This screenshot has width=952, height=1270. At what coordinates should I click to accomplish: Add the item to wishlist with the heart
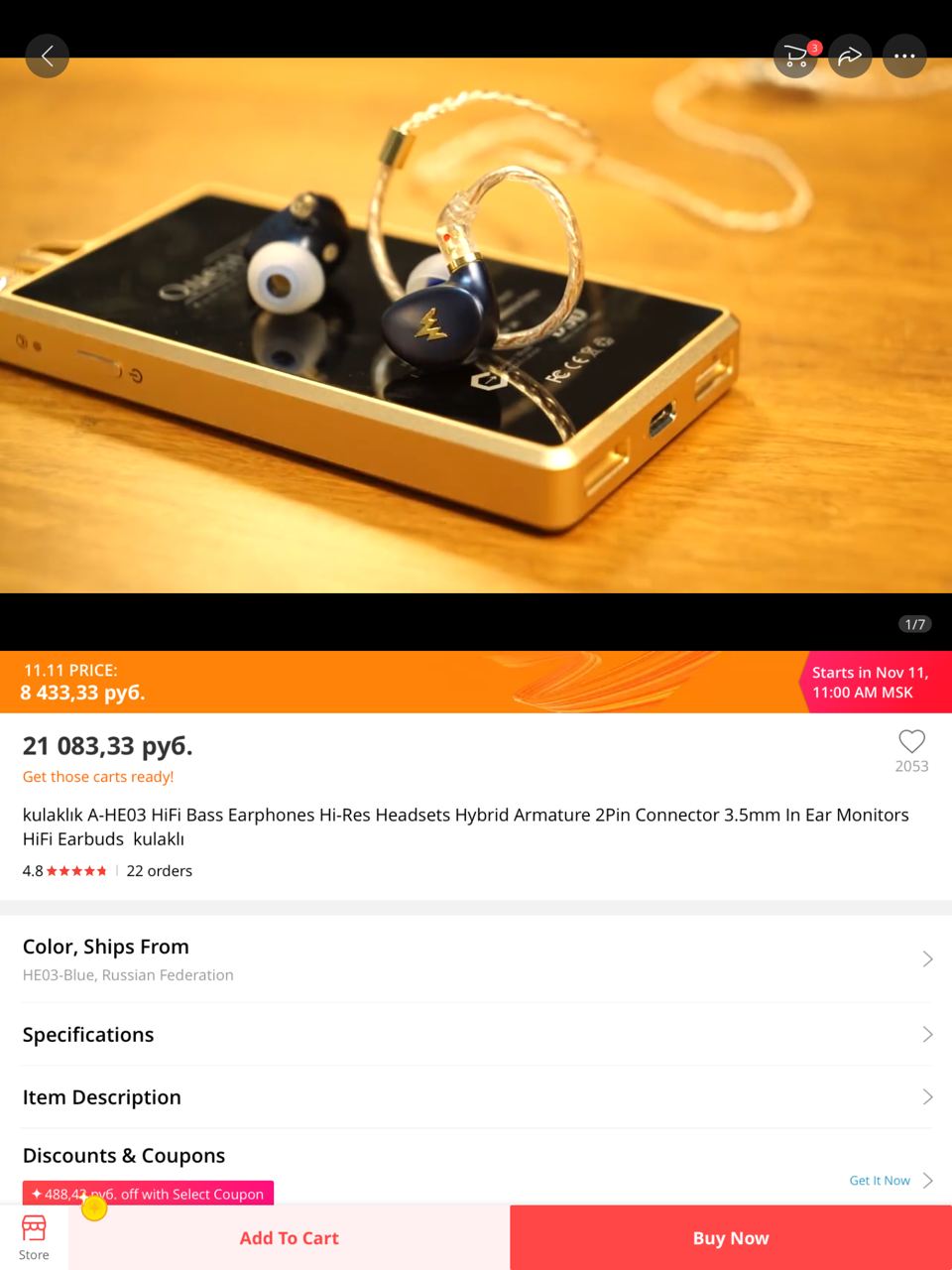(911, 742)
